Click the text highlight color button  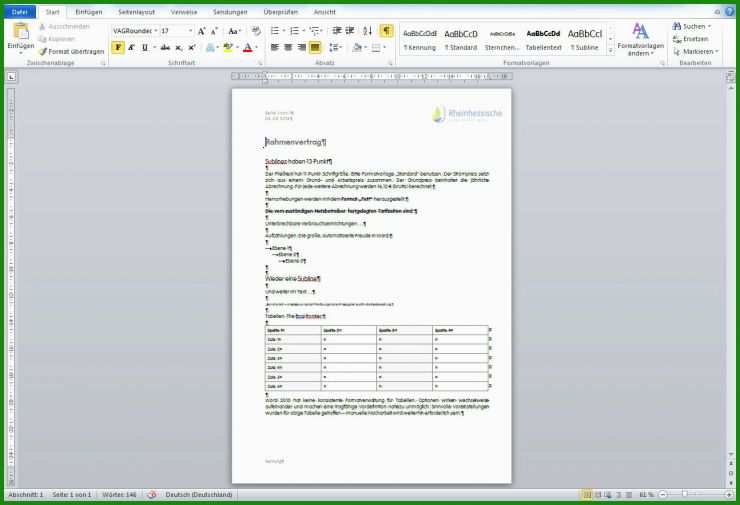[228, 48]
